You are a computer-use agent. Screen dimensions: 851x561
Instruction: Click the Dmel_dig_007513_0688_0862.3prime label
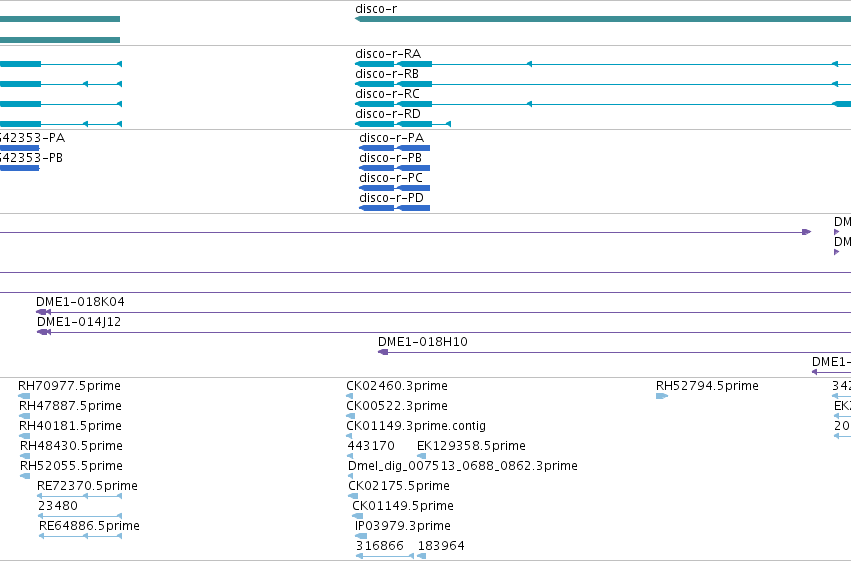tap(463, 466)
